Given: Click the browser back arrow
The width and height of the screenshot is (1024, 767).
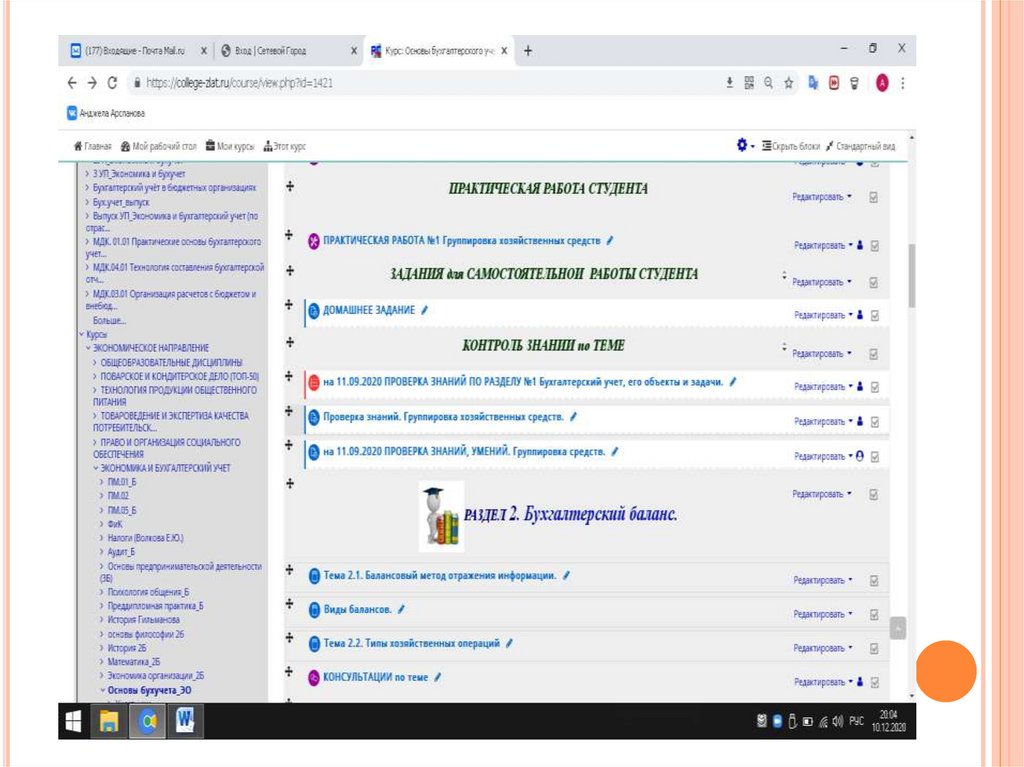Looking at the screenshot, I should coord(72,83).
